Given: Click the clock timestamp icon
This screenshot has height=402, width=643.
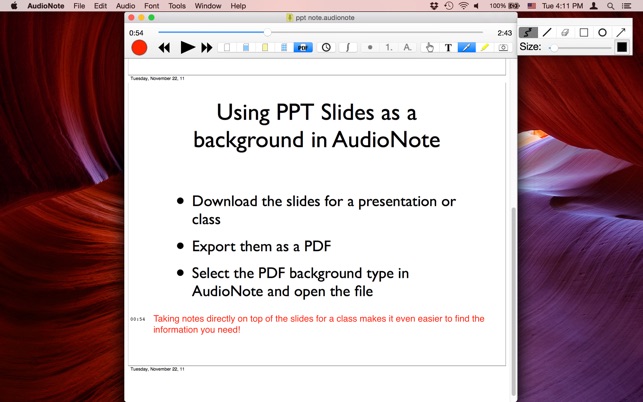Looking at the screenshot, I should click(326, 47).
